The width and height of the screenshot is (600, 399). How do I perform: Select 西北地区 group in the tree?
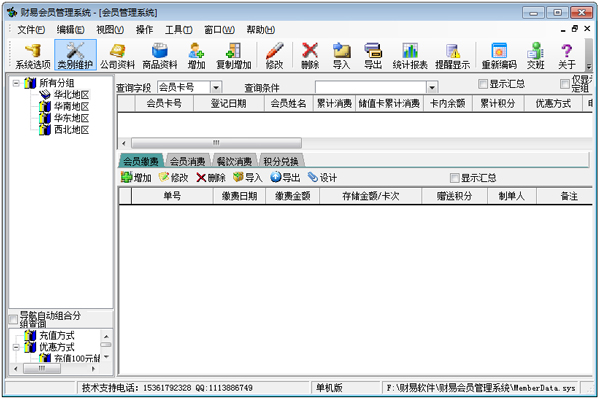(71, 130)
